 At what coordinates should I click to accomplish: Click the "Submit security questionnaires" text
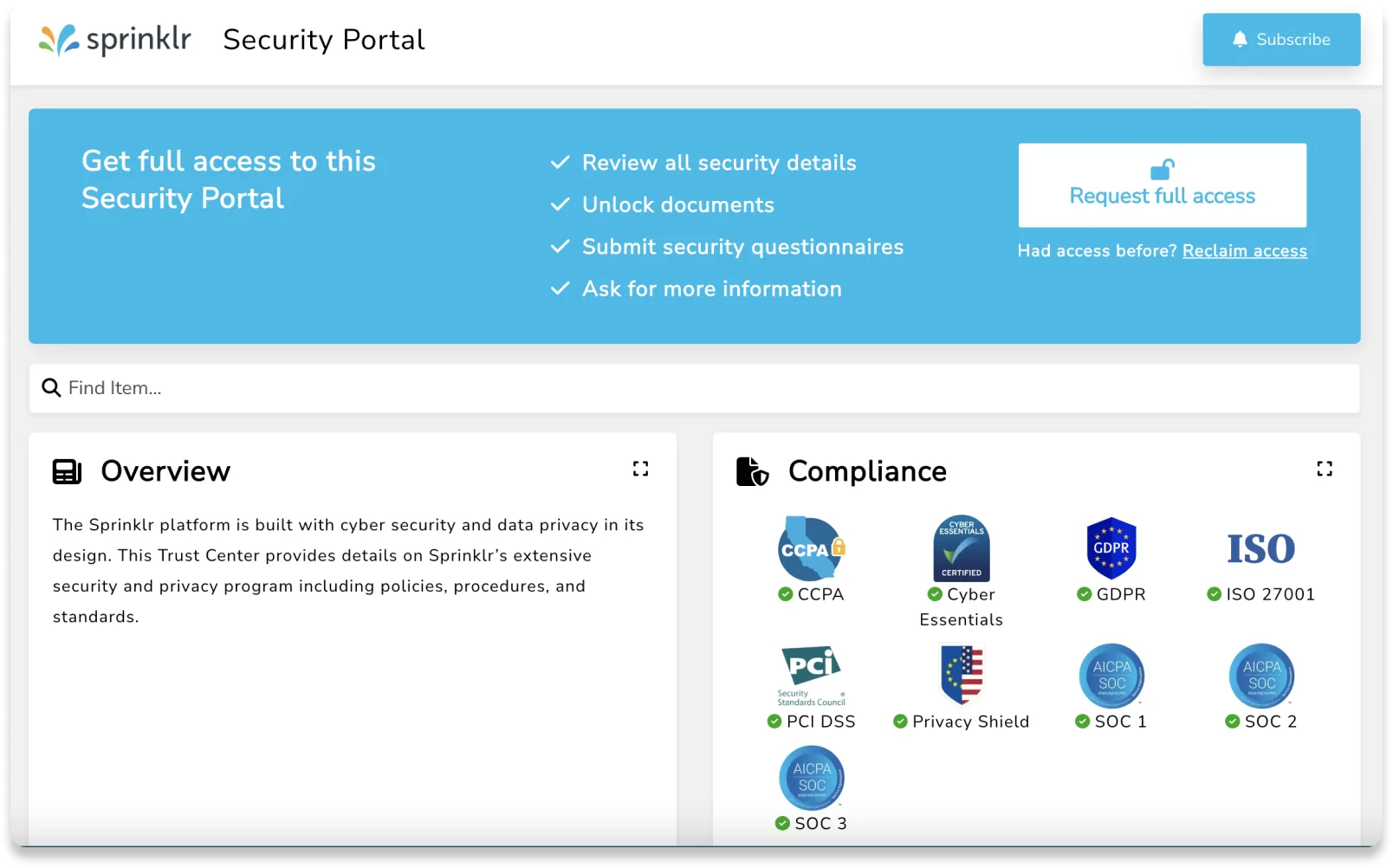742,247
